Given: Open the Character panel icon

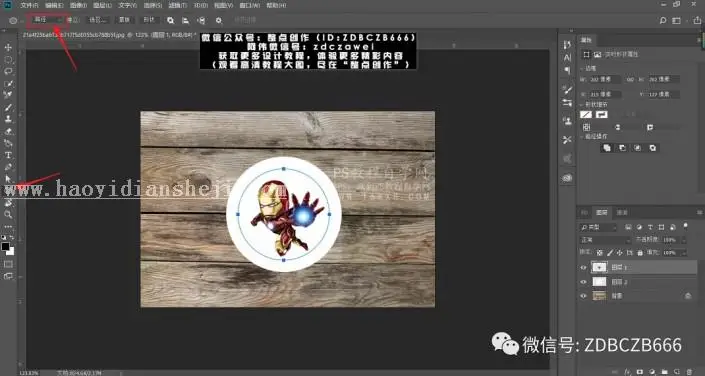Looking at the screenshot, I should 567,57.
